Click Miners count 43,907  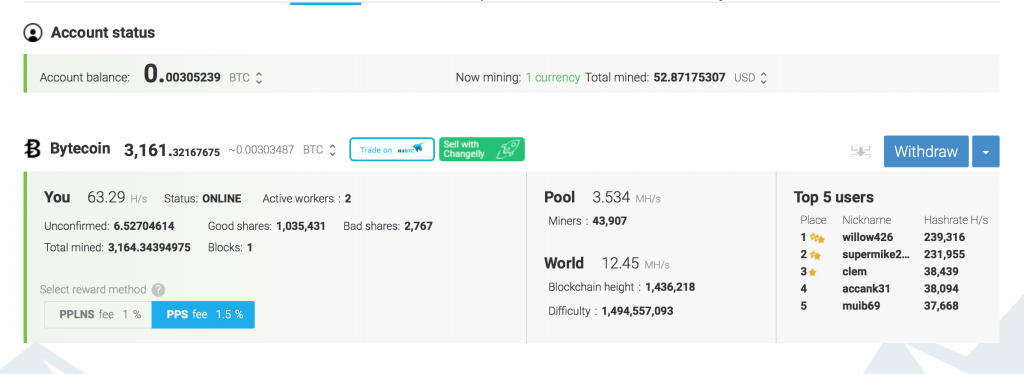[x=609, y=221]
